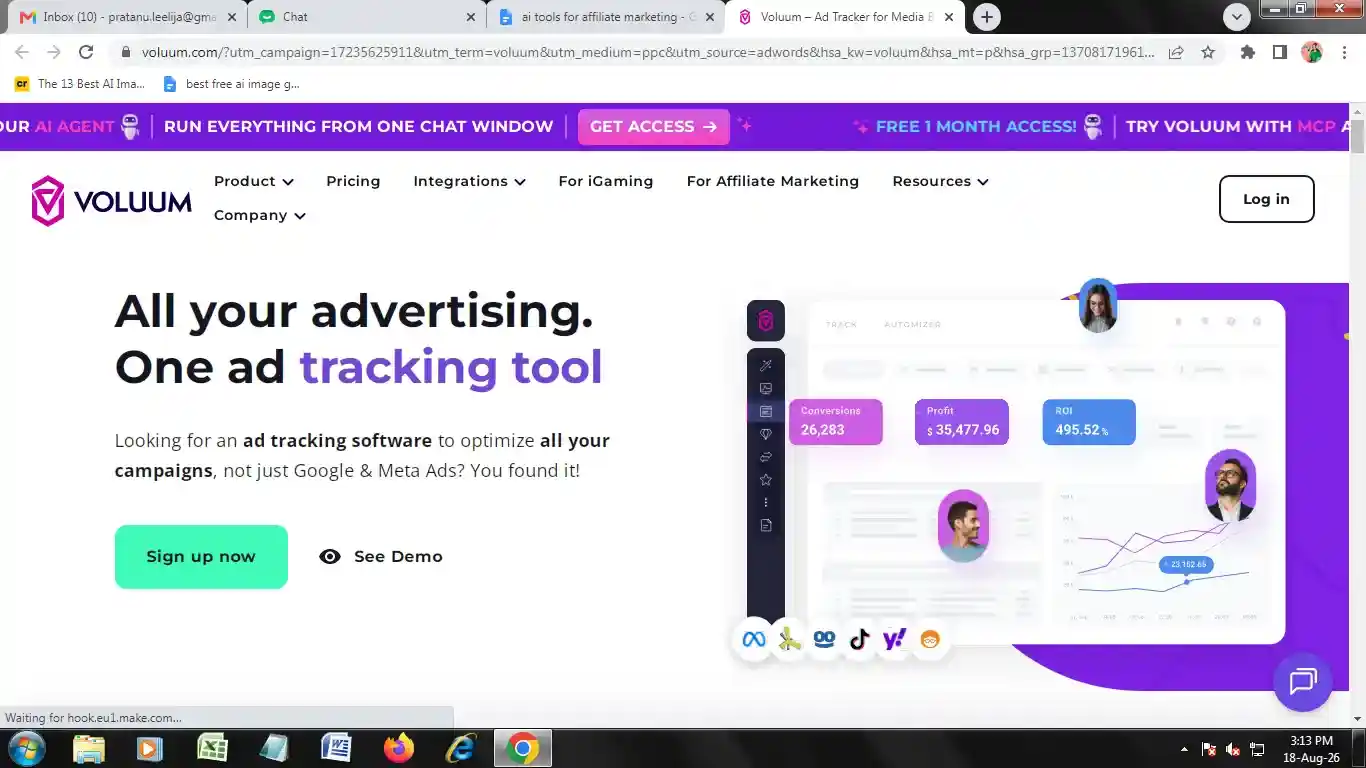Close the Voluum tab

(x=949, y=17)
